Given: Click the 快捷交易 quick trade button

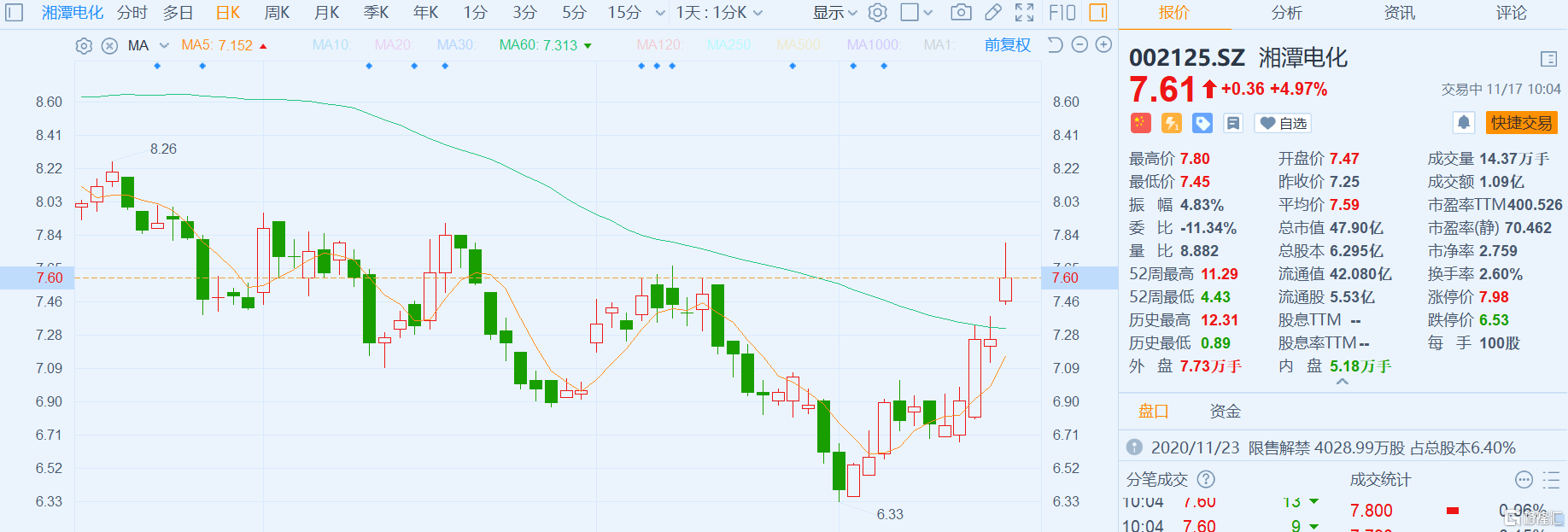Looking at the screenshot, I should pos(1522,123).
